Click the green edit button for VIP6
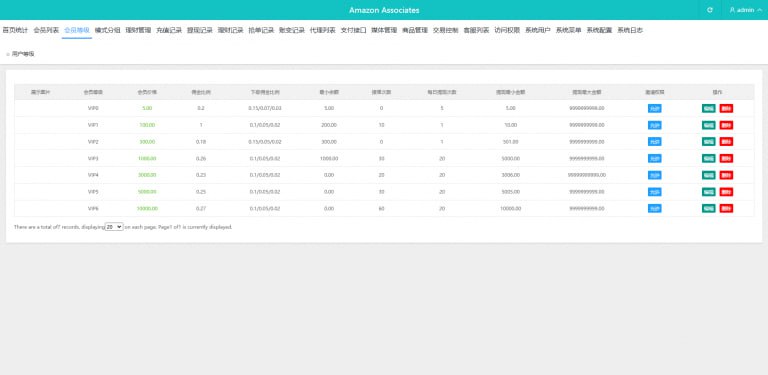 [x=708, y=209]
